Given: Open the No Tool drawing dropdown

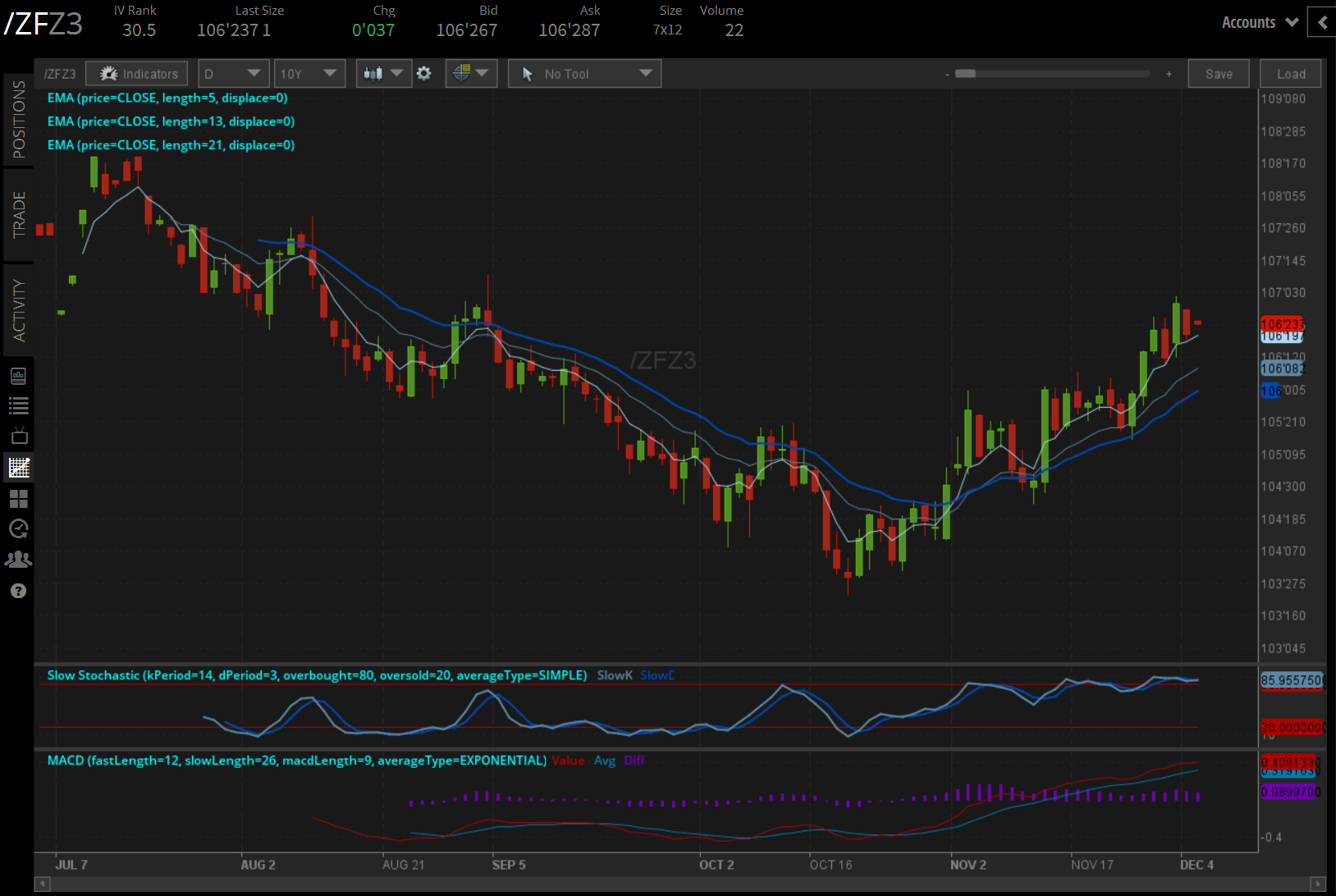Looking at the screenshot, I should [583, 73].
